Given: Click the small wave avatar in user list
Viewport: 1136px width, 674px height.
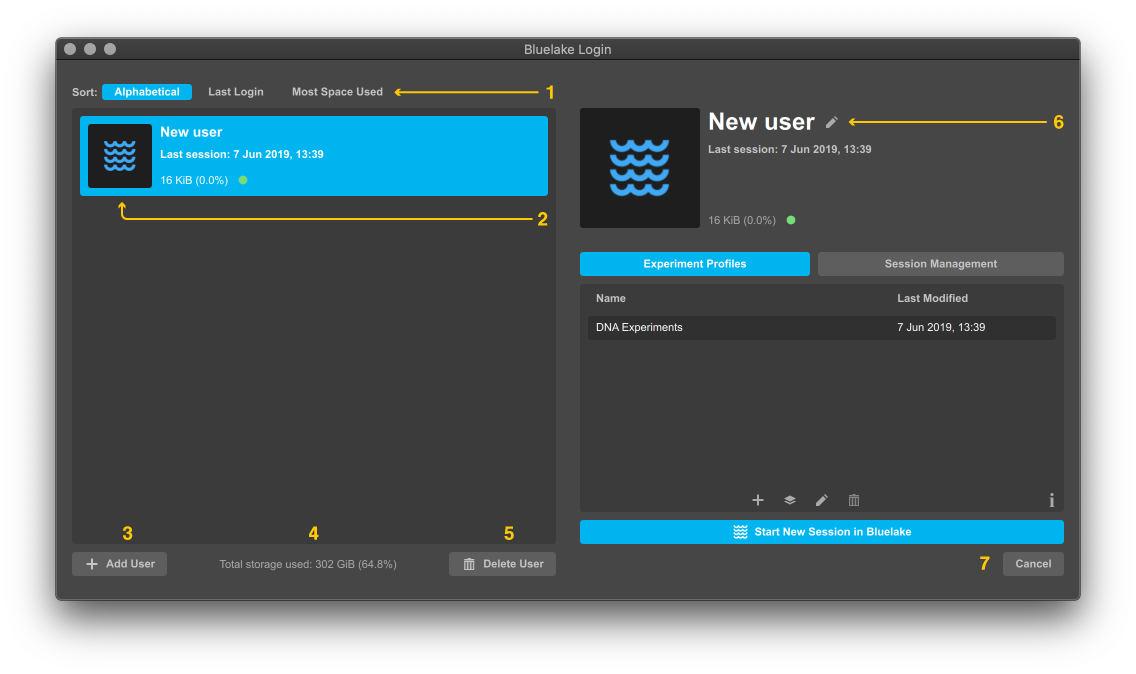Looking at the screenshot, I should click(x=120, y=156).
